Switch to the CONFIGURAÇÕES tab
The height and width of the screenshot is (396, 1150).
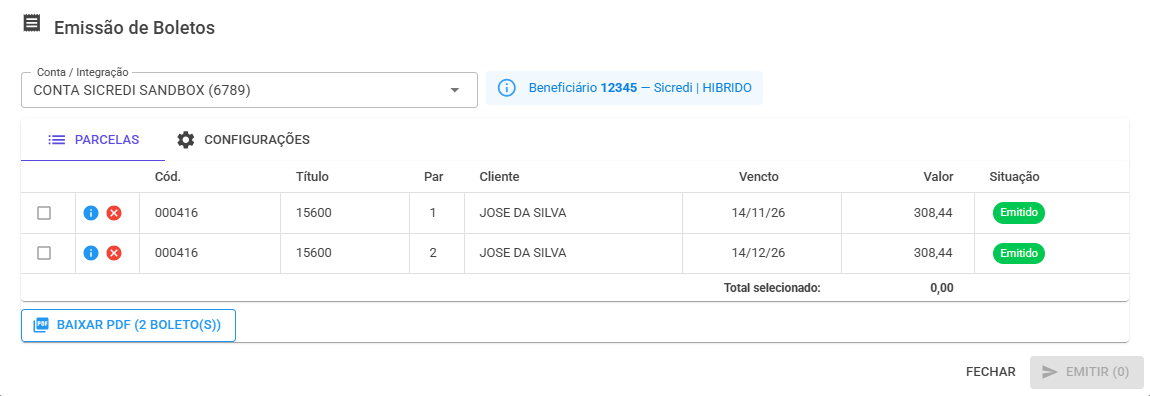243,139
